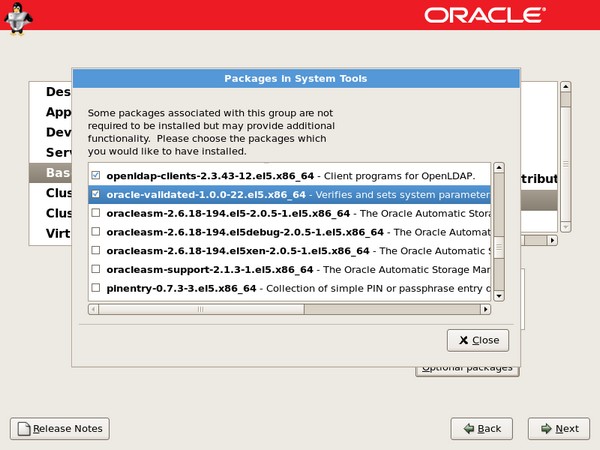The height and width of the screenshot is (450, 600).
Task: Enable the oracleasm el5xen package checkbox
Action: pos(96,250)
